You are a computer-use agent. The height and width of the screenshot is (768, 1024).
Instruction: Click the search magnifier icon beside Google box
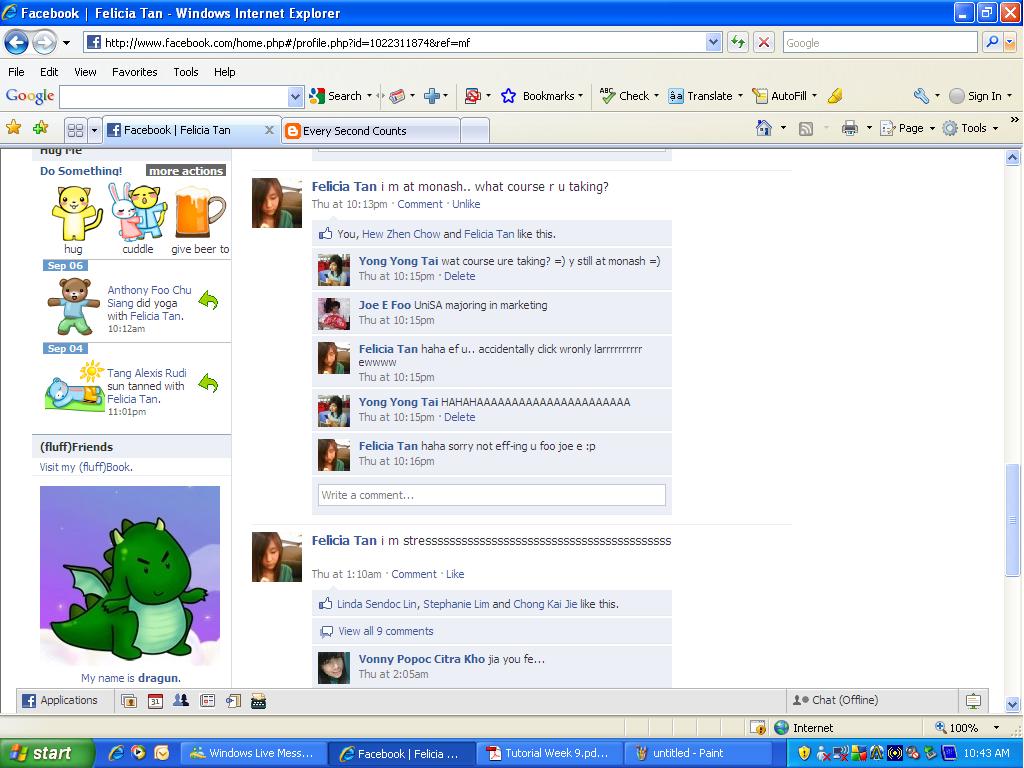point(992,42)
